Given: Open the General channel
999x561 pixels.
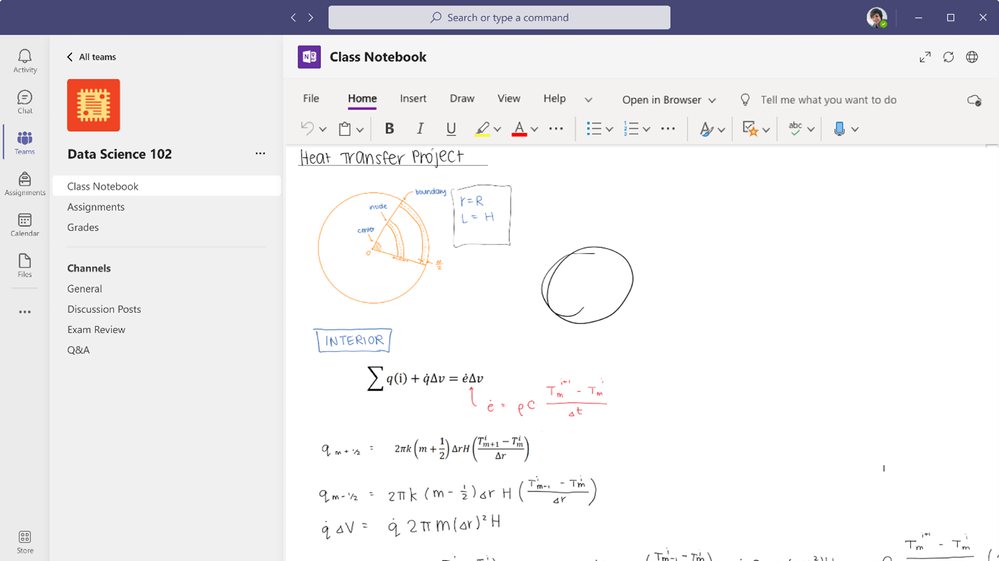Looking at the screenshot, I should (x=84, y=288).
